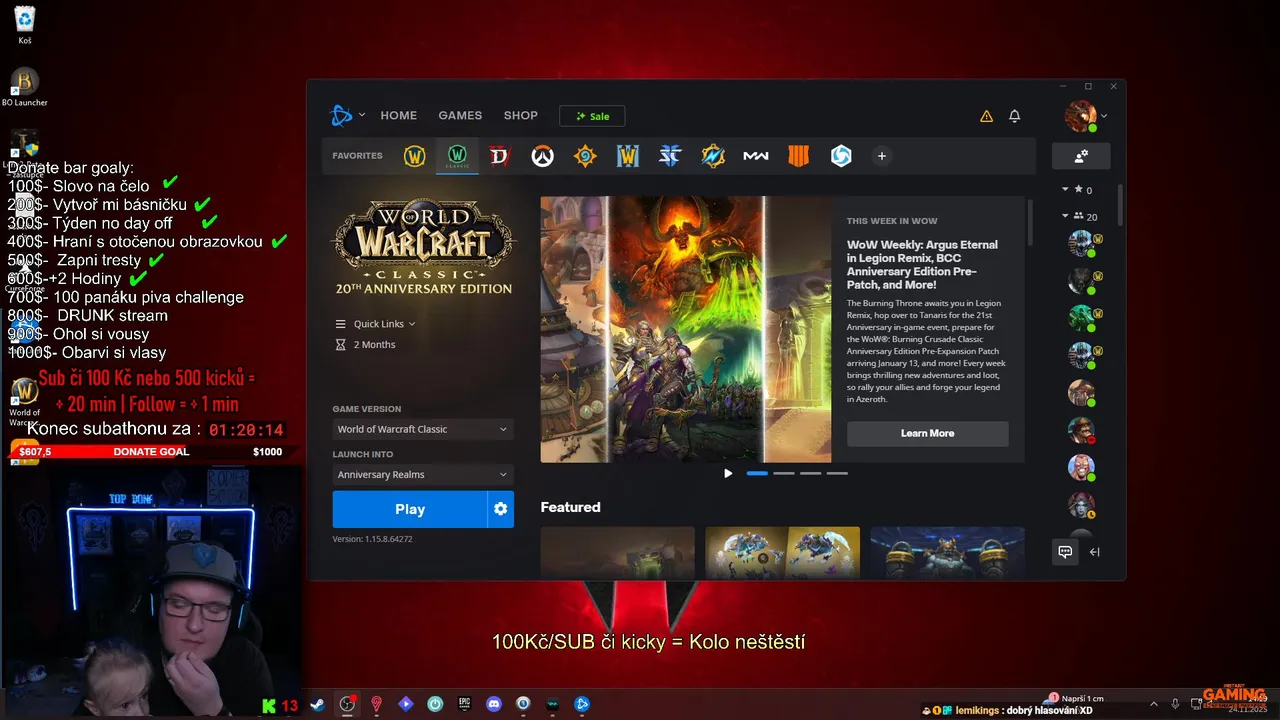Expand the dropdown next to Battle.net logo

pos(362,115)
